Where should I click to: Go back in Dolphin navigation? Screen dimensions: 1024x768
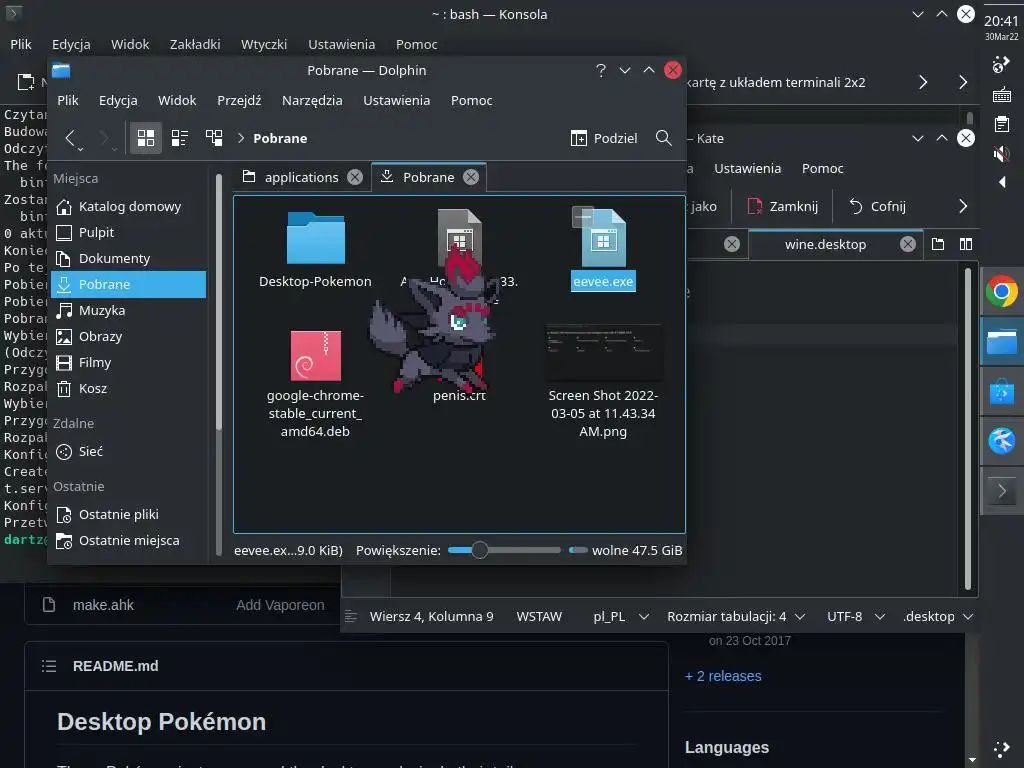71,138
